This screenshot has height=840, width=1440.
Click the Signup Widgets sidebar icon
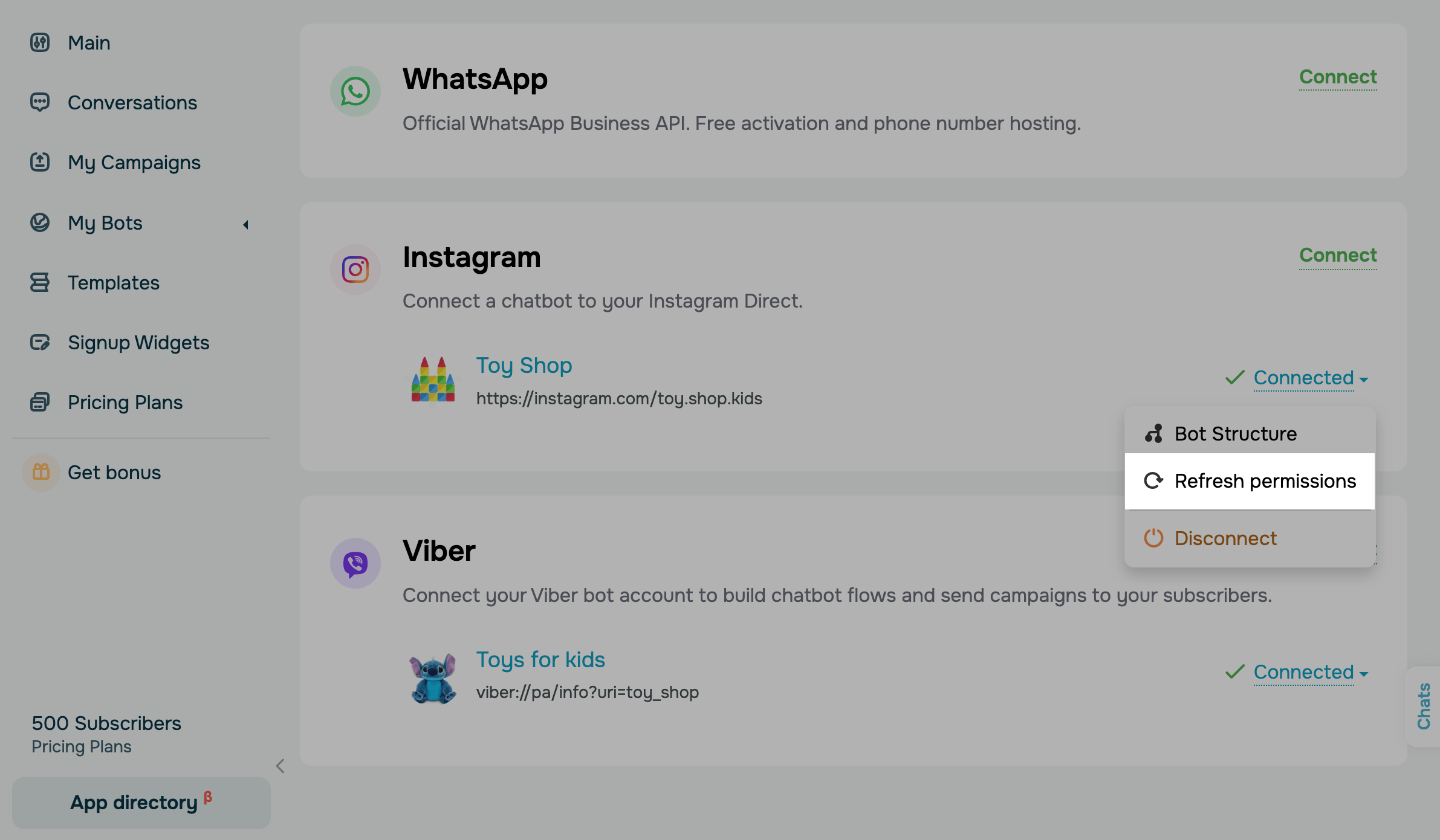[x=40, y=342]
